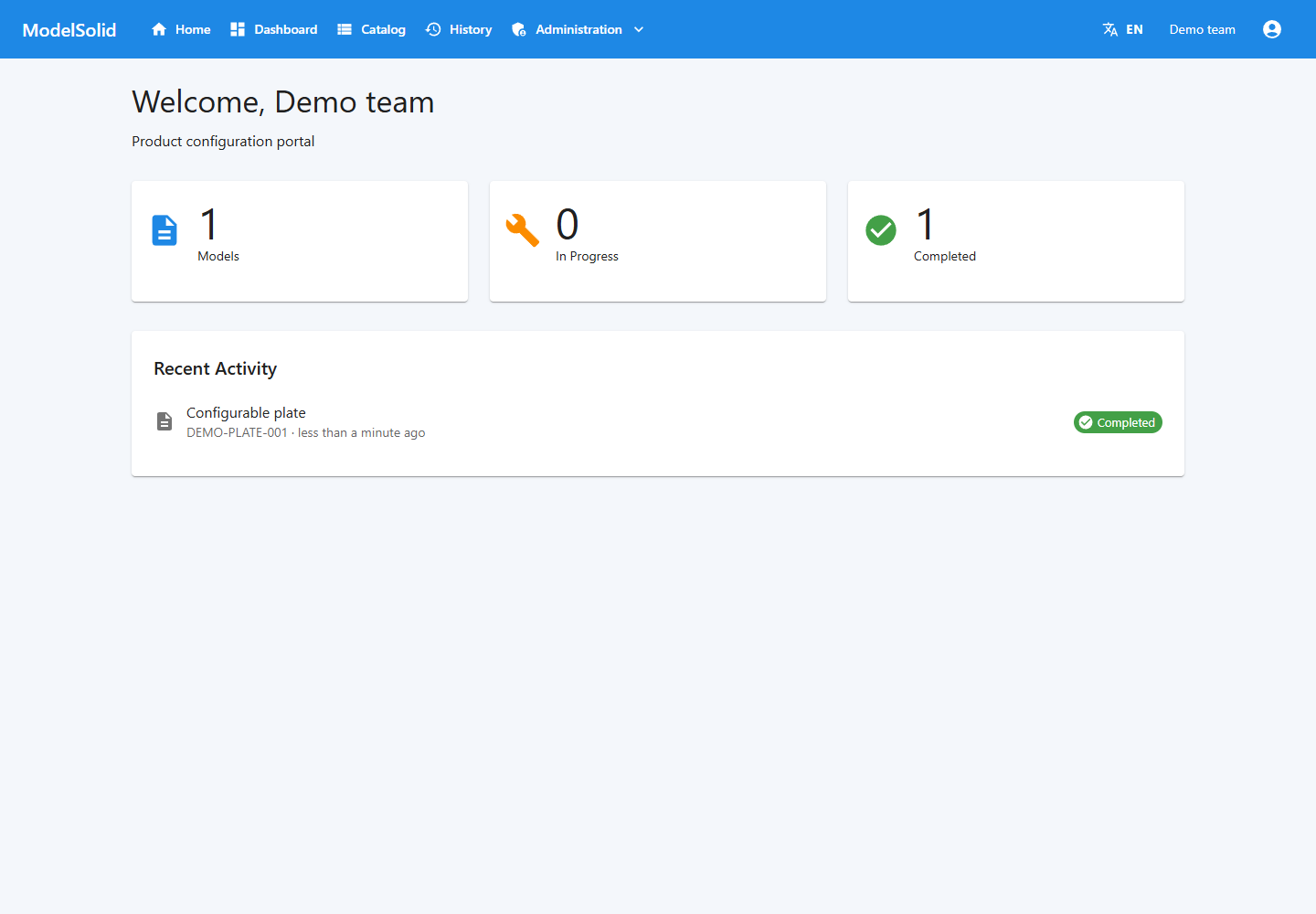The height and width of the screenshot is (914, 1316).
Task: Click the Recent Activity heading
Action: (216, 368)
